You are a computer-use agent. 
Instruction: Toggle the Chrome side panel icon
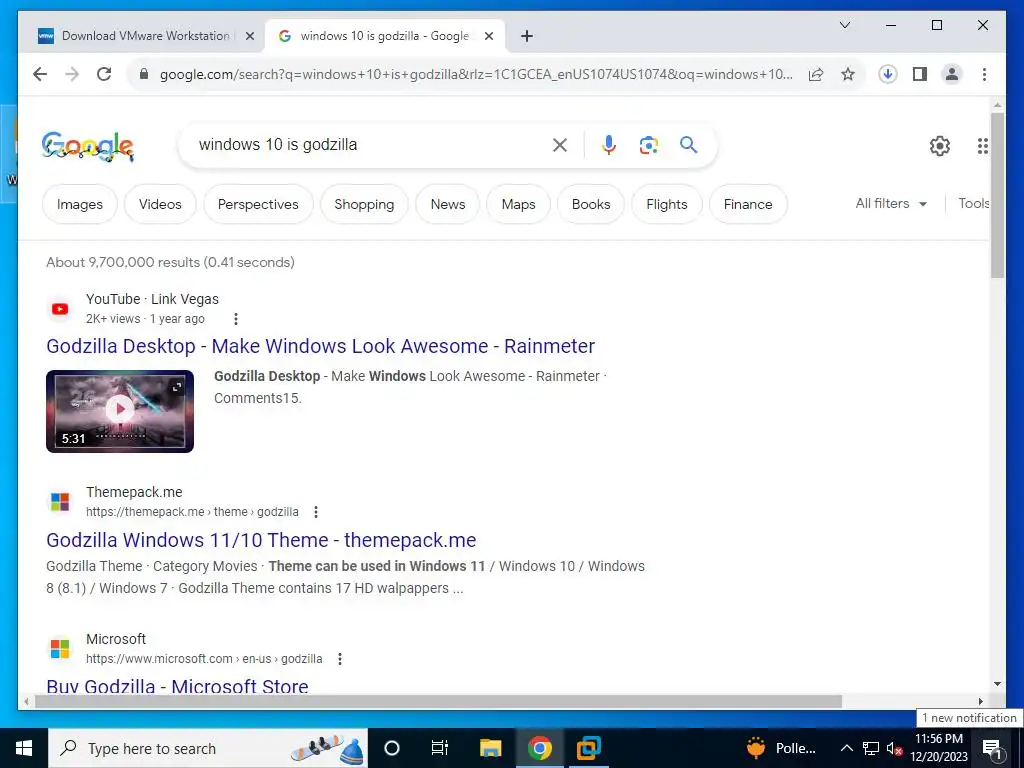920,74
